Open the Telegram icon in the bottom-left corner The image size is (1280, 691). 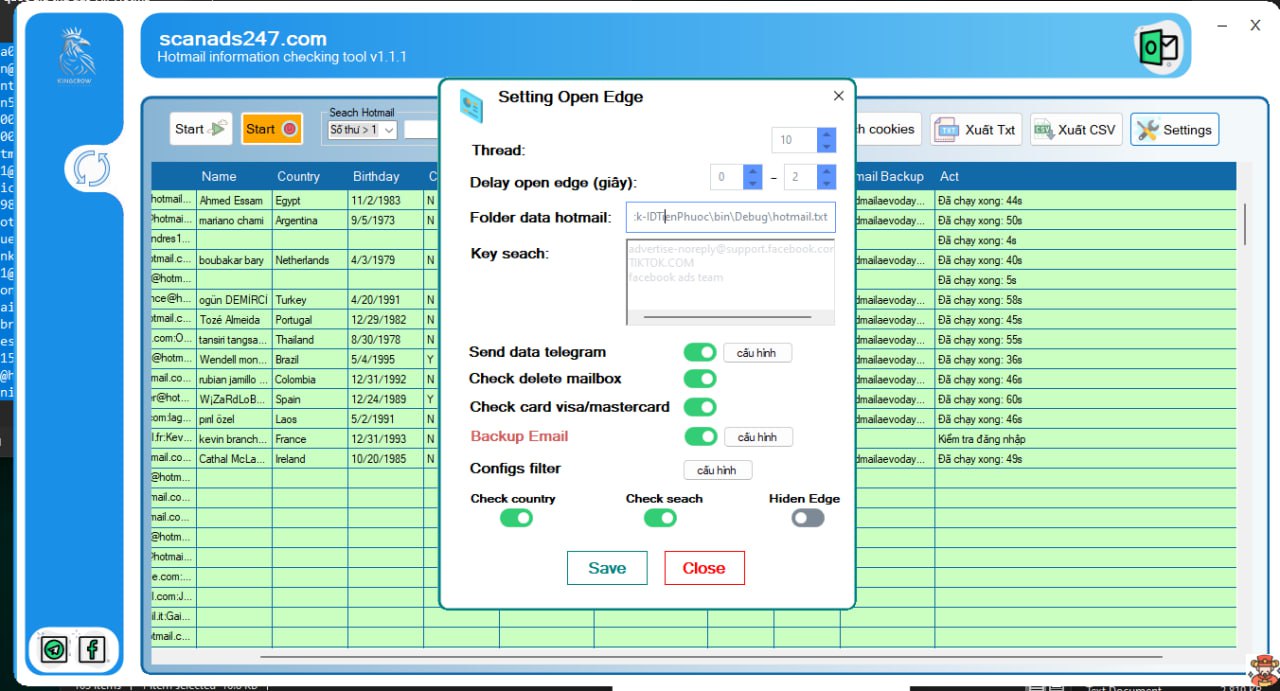pyautogui.click(x=54, y=649)
